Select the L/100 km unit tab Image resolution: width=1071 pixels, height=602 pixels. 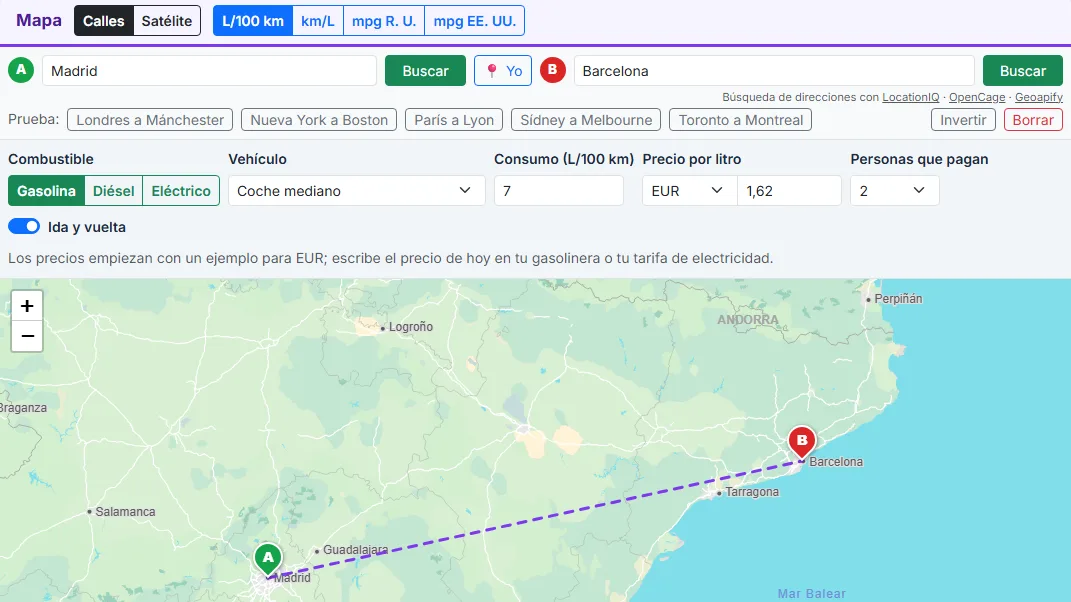click(x=253, y=20)
